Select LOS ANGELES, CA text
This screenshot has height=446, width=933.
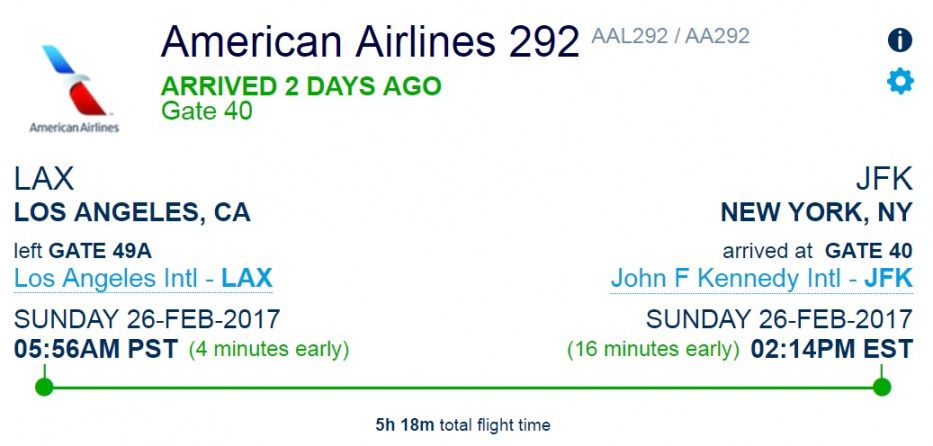(132, 213)
